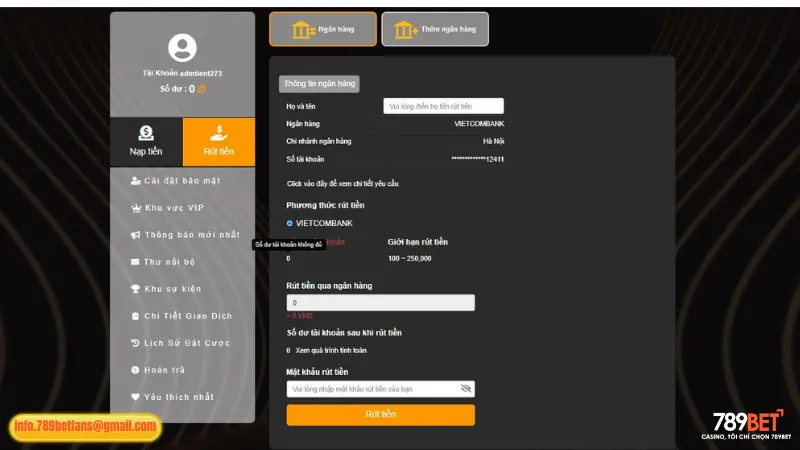Viewport: 800px width, 450px height.
Task: Switch to the Ngân hàng tab
Action: [x=323, y=29]
